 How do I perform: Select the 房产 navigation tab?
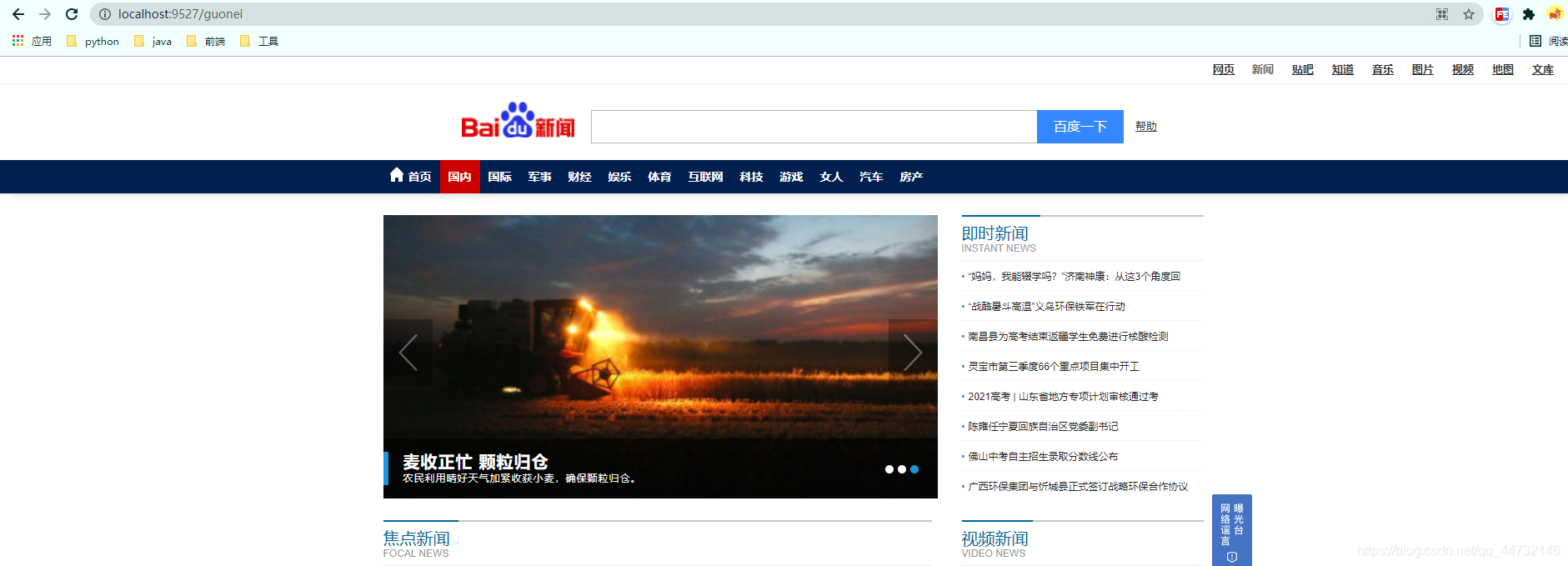pos(912,177)
